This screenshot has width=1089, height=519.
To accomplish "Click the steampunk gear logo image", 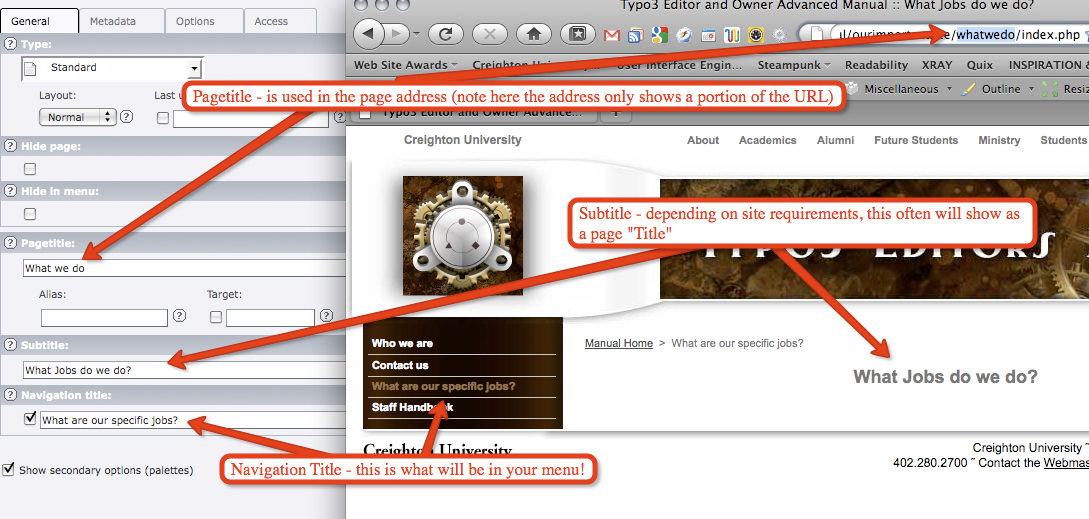I will click(x=462, y=235).
